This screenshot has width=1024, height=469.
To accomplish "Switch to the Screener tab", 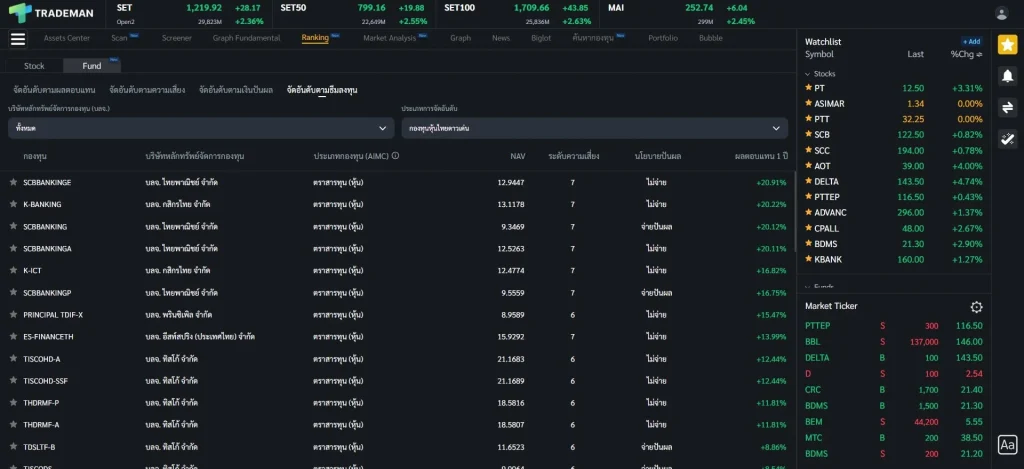I will click(176, 38).
